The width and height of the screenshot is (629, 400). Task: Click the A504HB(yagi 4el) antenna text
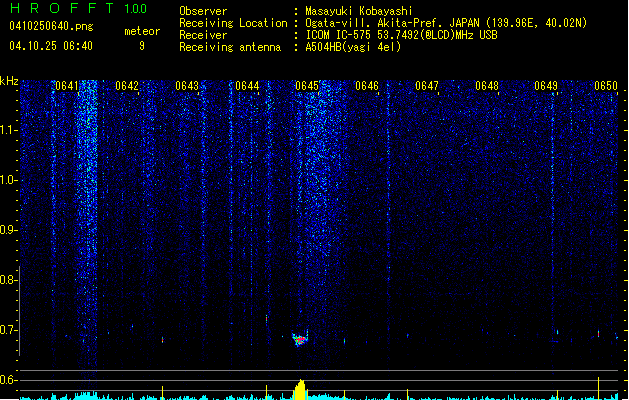pos(353,47)
